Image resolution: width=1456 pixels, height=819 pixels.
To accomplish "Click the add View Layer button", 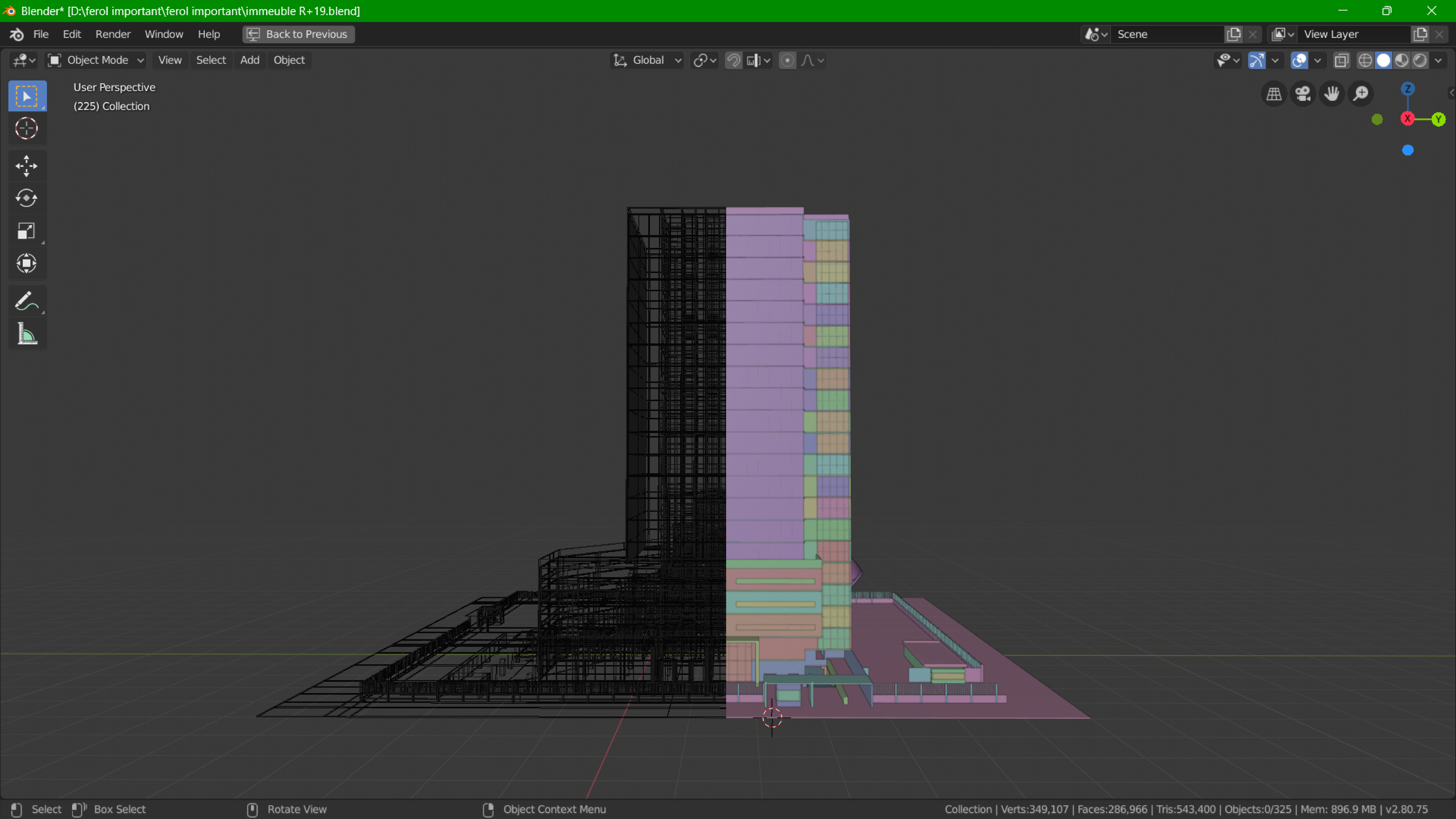I will [1420, 34].
